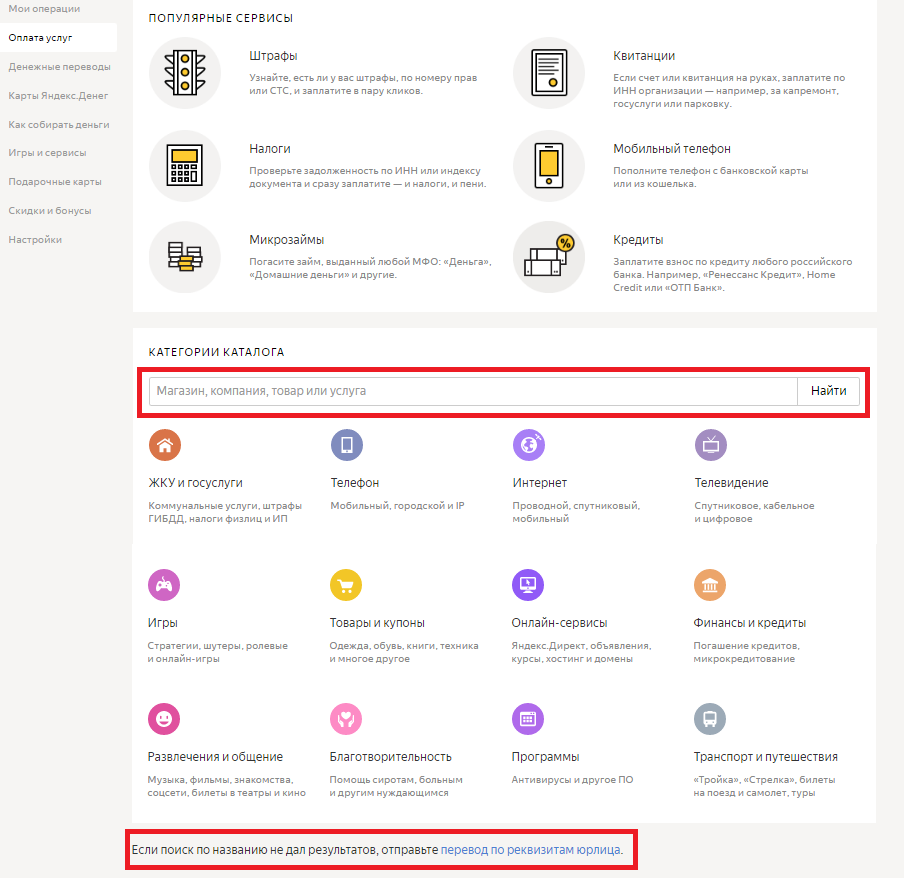This screenshot has width=904, height=878.
Task: Open the Финансы и кредиты category link
Action: point(749,623)
